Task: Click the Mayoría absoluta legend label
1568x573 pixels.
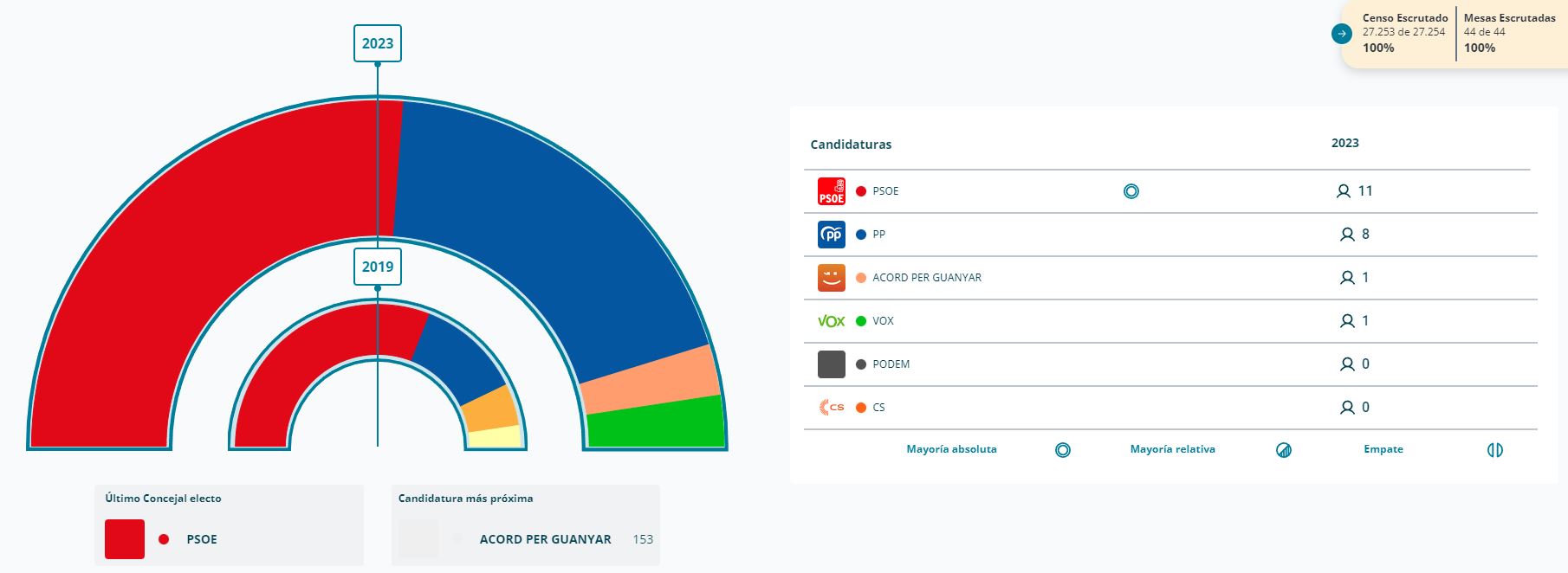Action: (951, 449)
